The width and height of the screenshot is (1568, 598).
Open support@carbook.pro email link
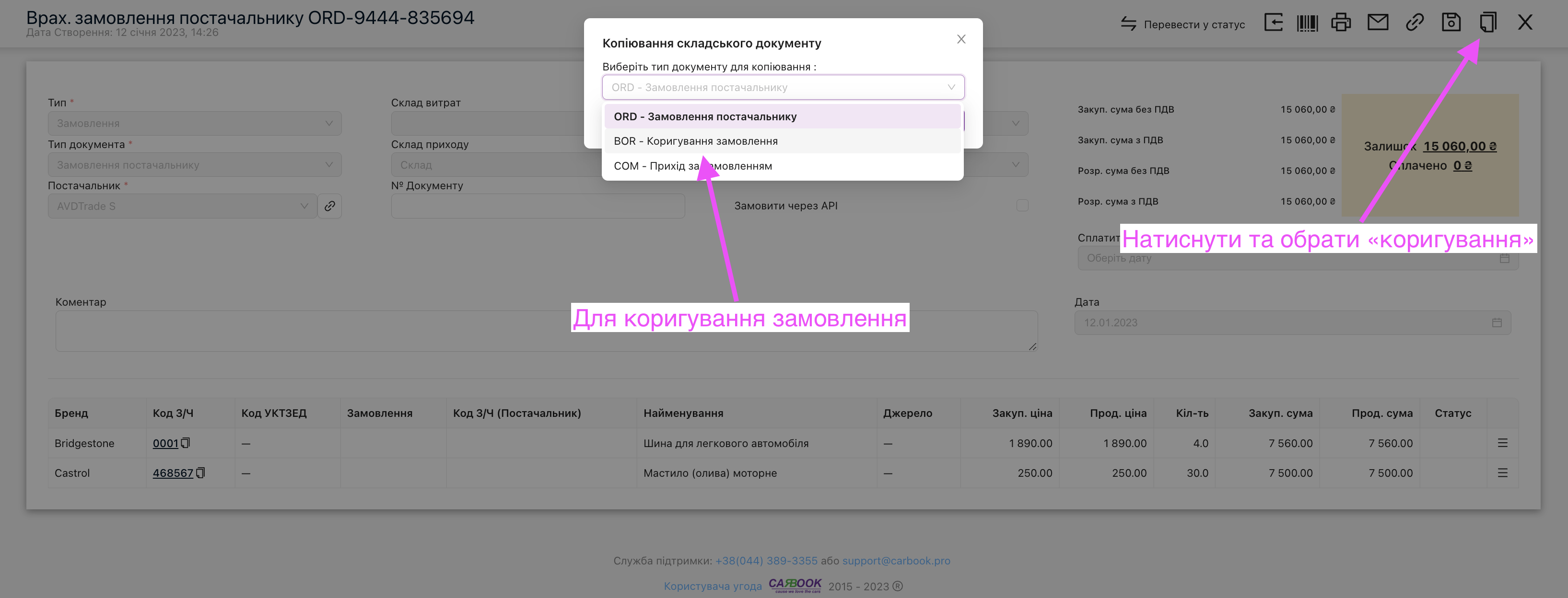895,561
